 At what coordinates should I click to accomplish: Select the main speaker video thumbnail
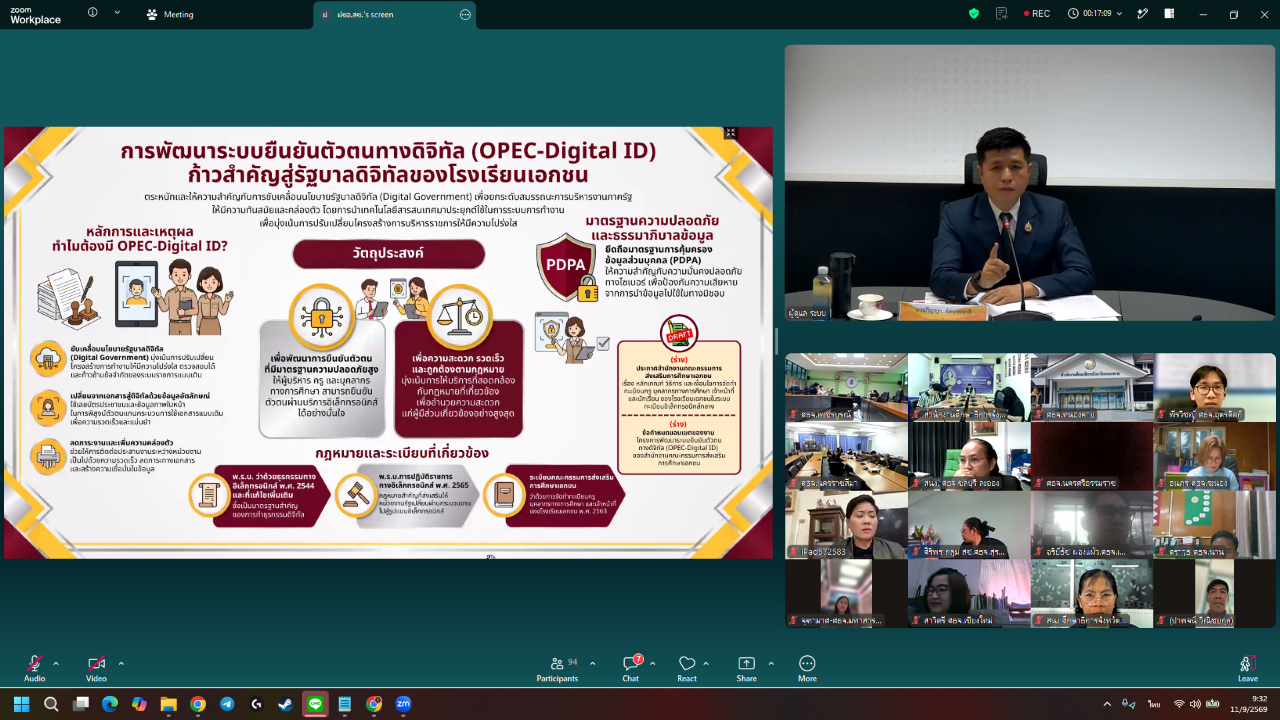coord(1029,183)
